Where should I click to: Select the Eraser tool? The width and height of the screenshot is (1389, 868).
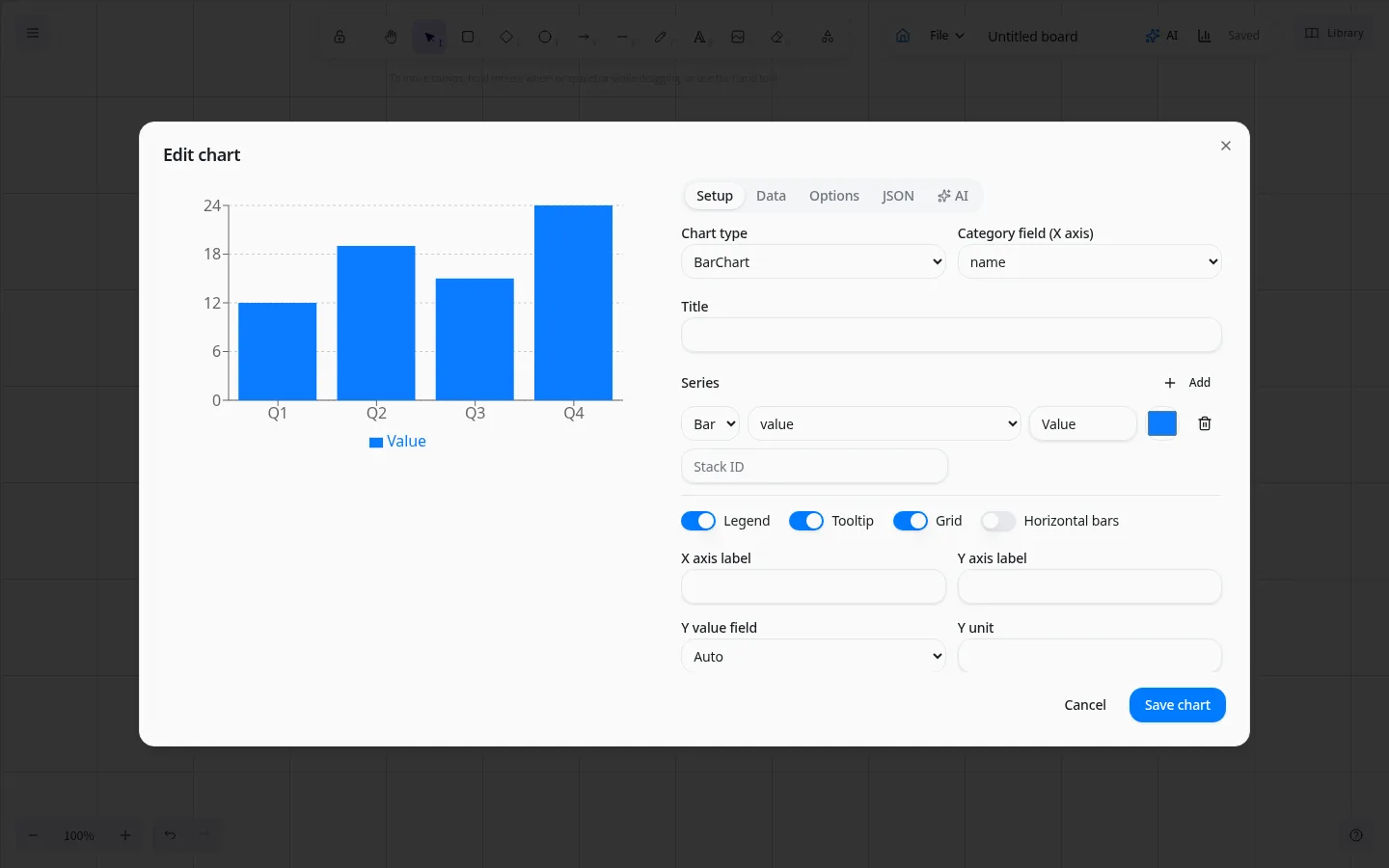[x=776, y=37]
